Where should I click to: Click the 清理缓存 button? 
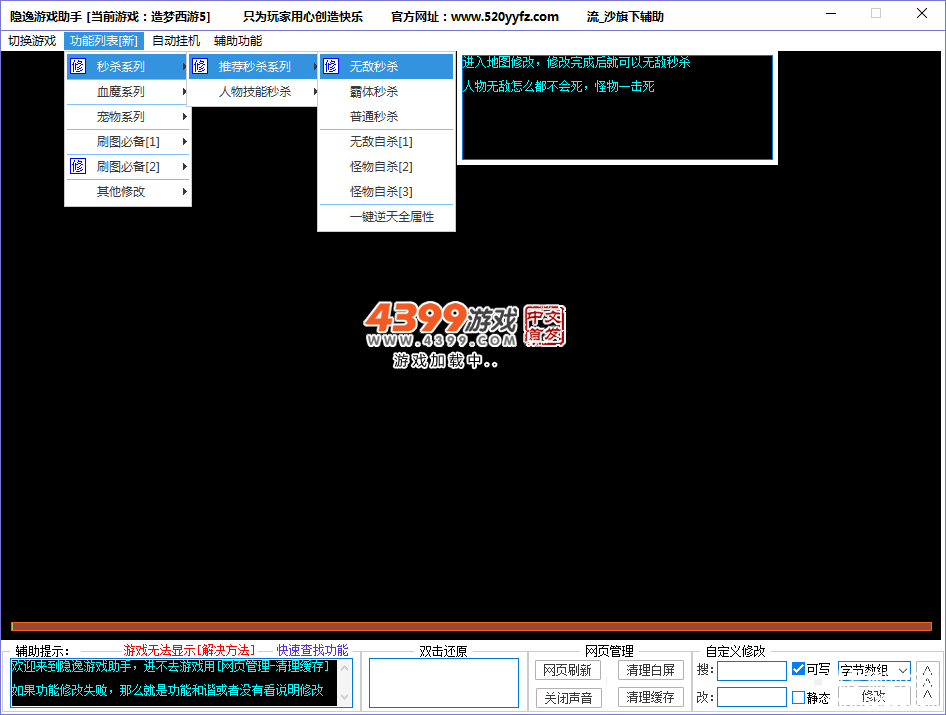(x=650, y=698)
